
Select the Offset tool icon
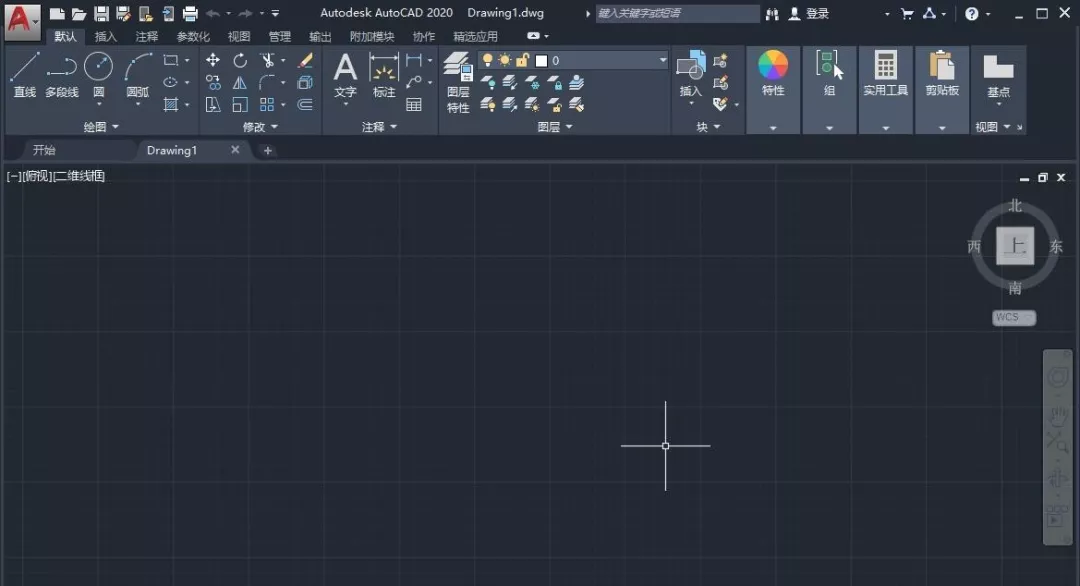click(305, 105)
